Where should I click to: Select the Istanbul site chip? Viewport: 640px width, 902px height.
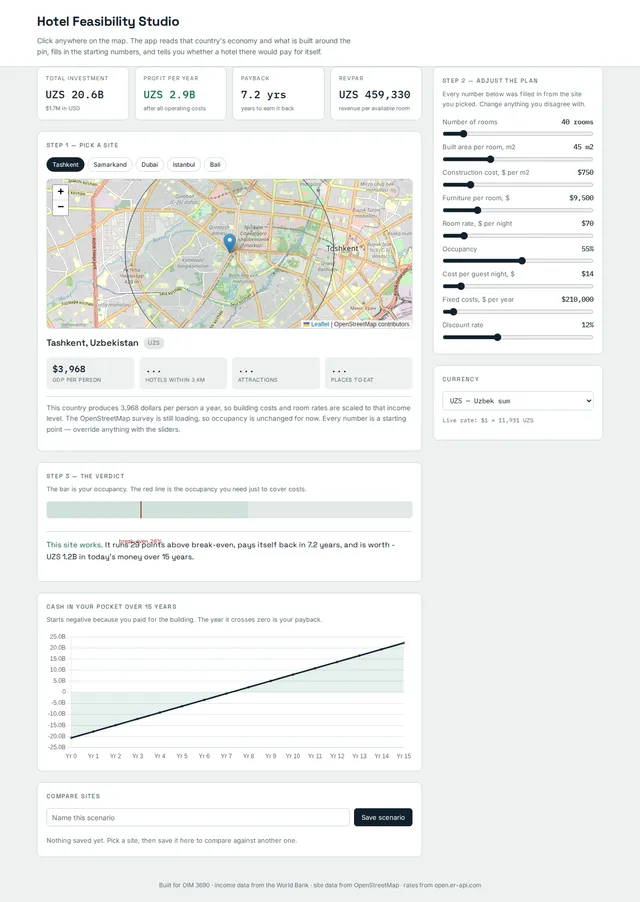184,165
